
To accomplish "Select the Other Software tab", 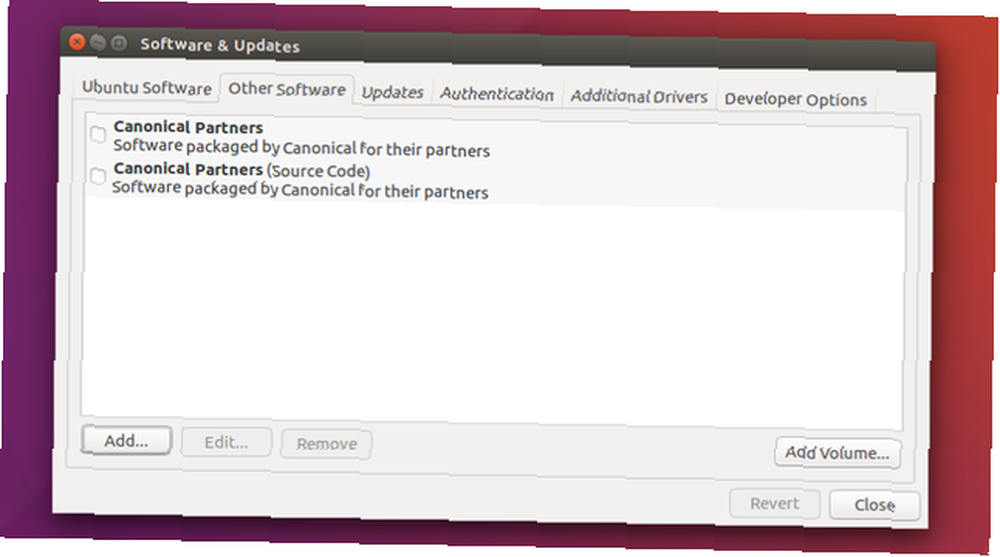I will tap(287, 89).
